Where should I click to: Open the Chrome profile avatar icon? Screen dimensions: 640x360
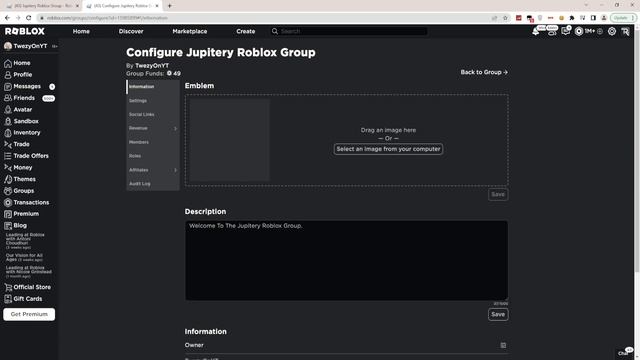[604, 18]
